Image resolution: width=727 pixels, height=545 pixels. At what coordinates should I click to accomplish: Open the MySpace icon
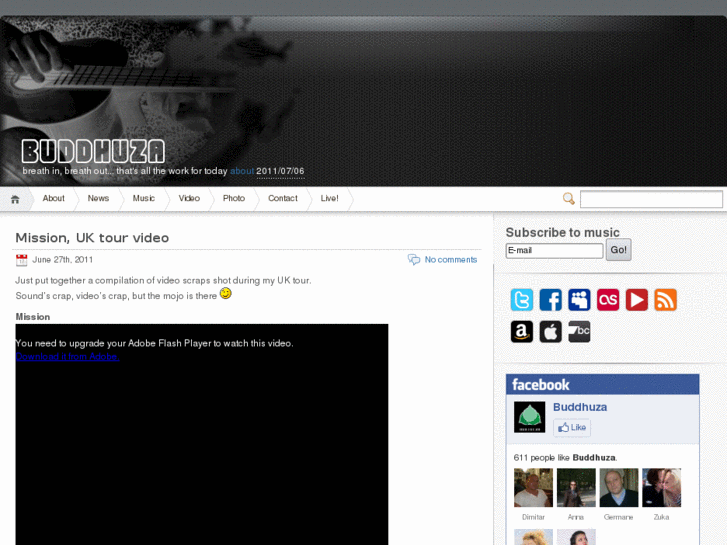579,300
